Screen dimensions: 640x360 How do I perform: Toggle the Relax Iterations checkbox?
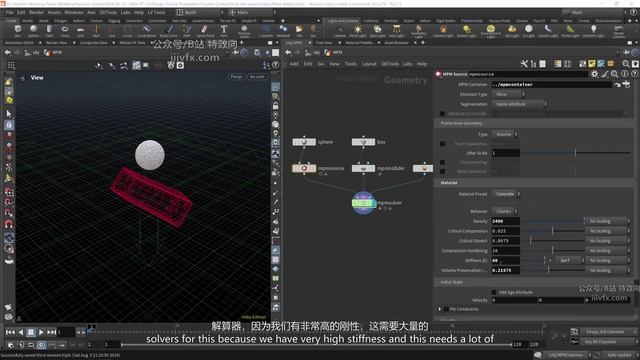pos(442,171)
